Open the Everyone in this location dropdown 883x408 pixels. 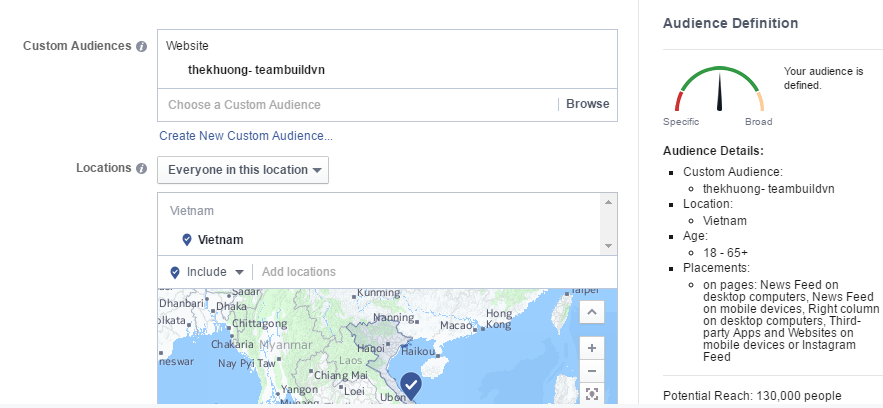[243, 170]
